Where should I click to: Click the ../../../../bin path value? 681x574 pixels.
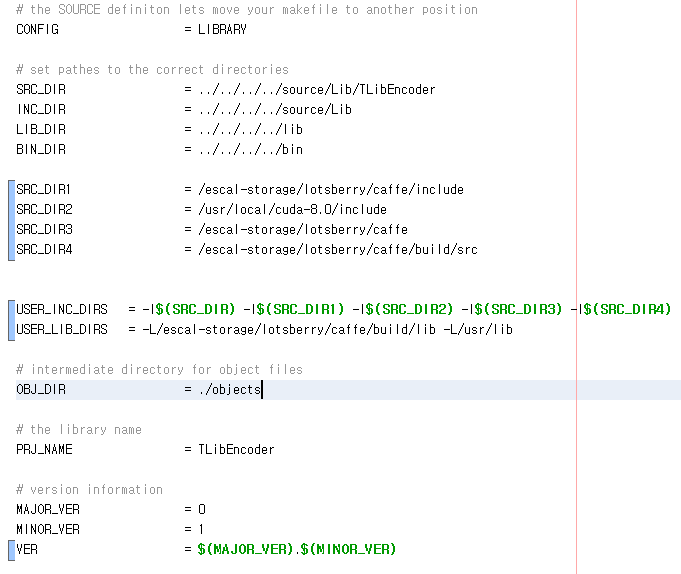[251, 149]
